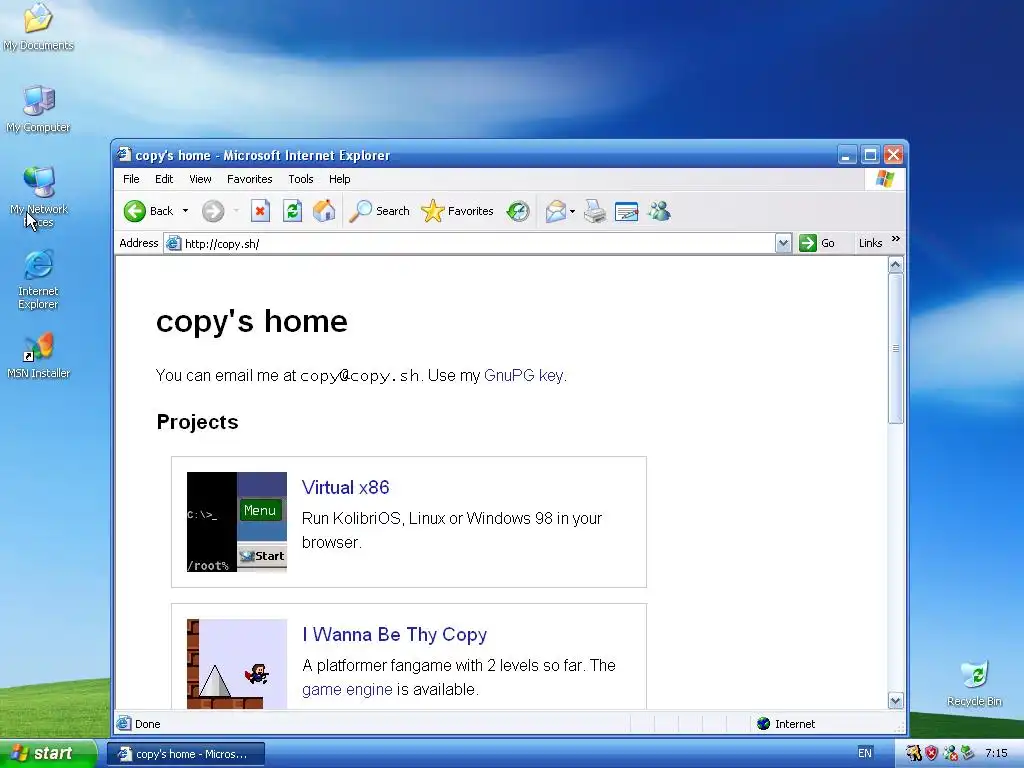Expand the Back button history dropdown arrow
Viewport: 1024px width, 768px height.
185,211
